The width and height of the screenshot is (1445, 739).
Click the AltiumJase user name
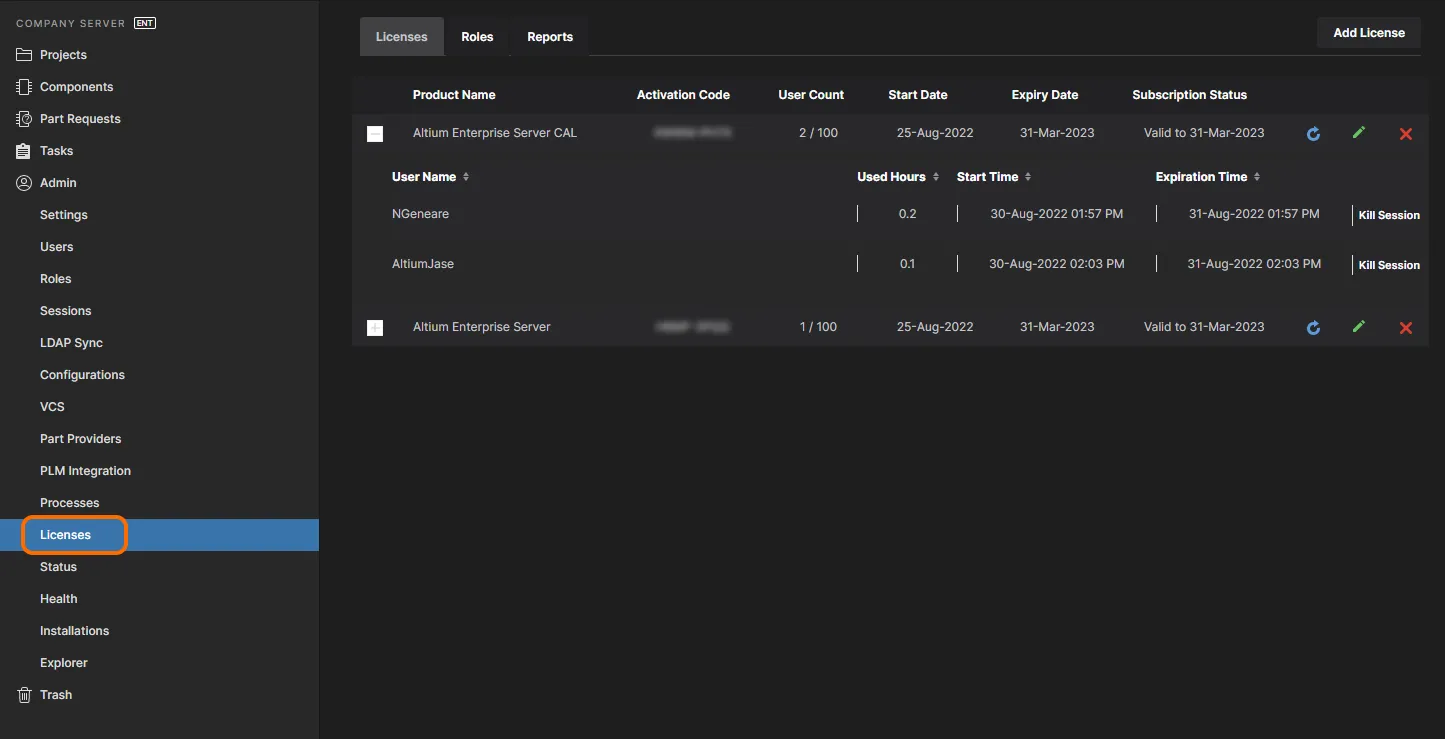point(423,264)
